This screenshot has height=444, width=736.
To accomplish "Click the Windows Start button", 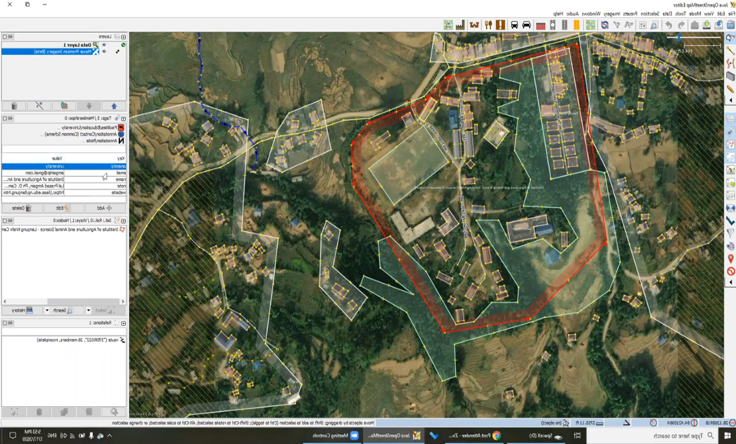I will point(727,436).
